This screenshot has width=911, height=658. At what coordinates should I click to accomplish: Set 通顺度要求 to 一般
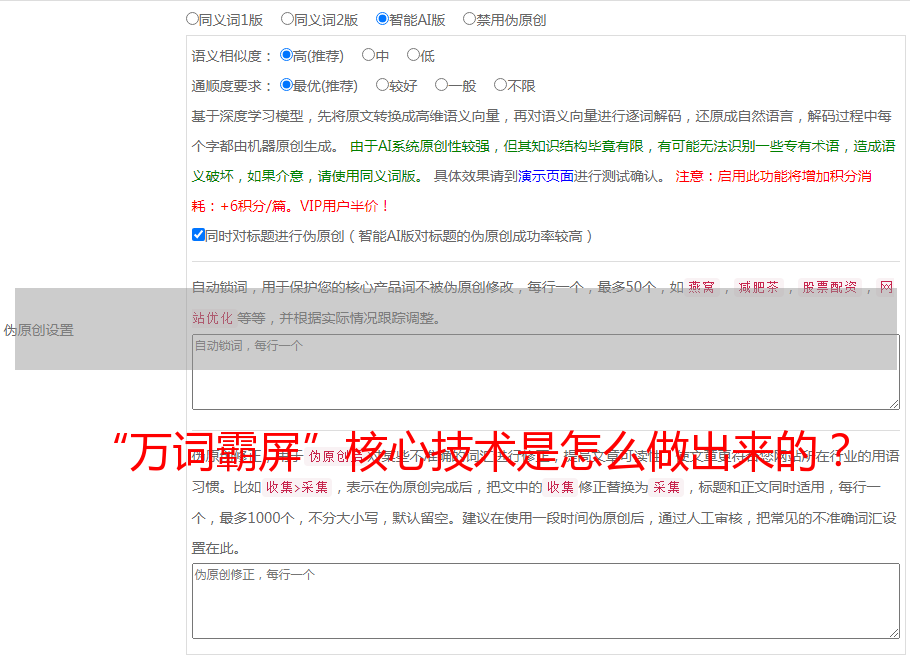pyautogui.click(x=441, y=85)
